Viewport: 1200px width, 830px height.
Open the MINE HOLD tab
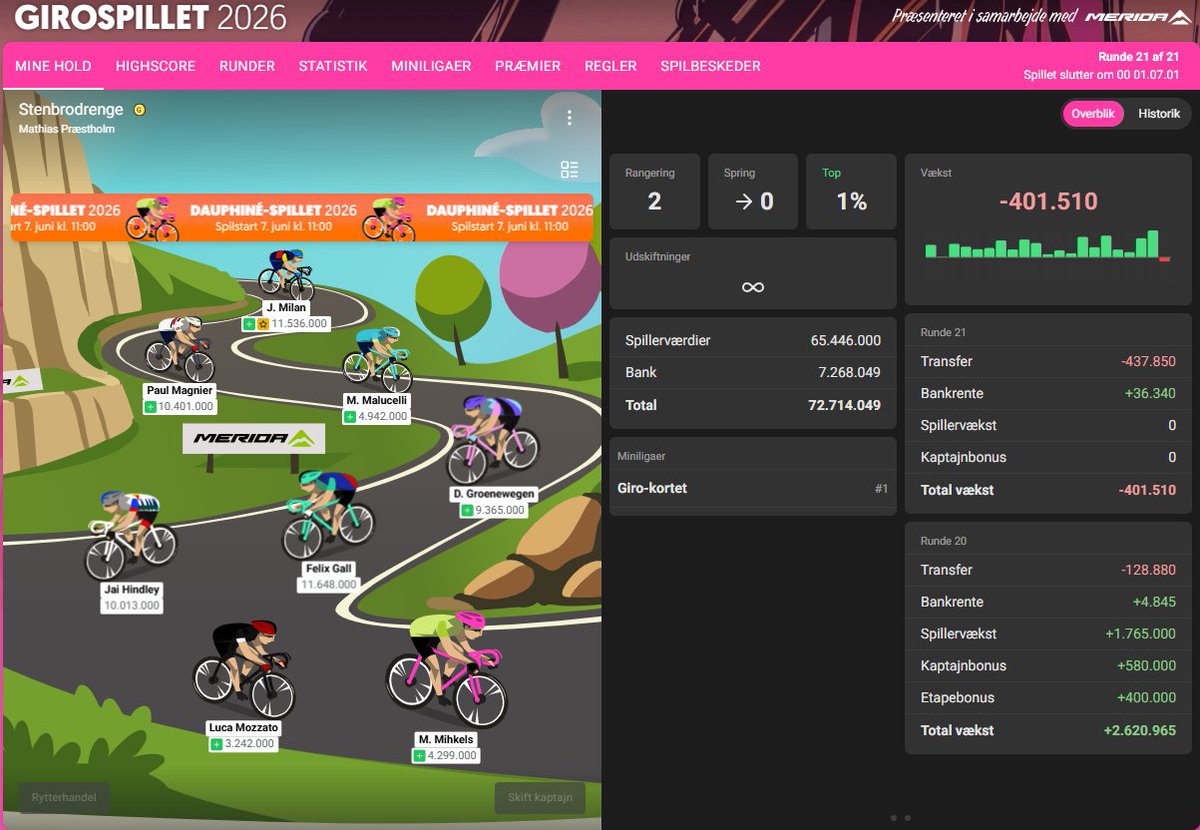[x=53, y=66]
